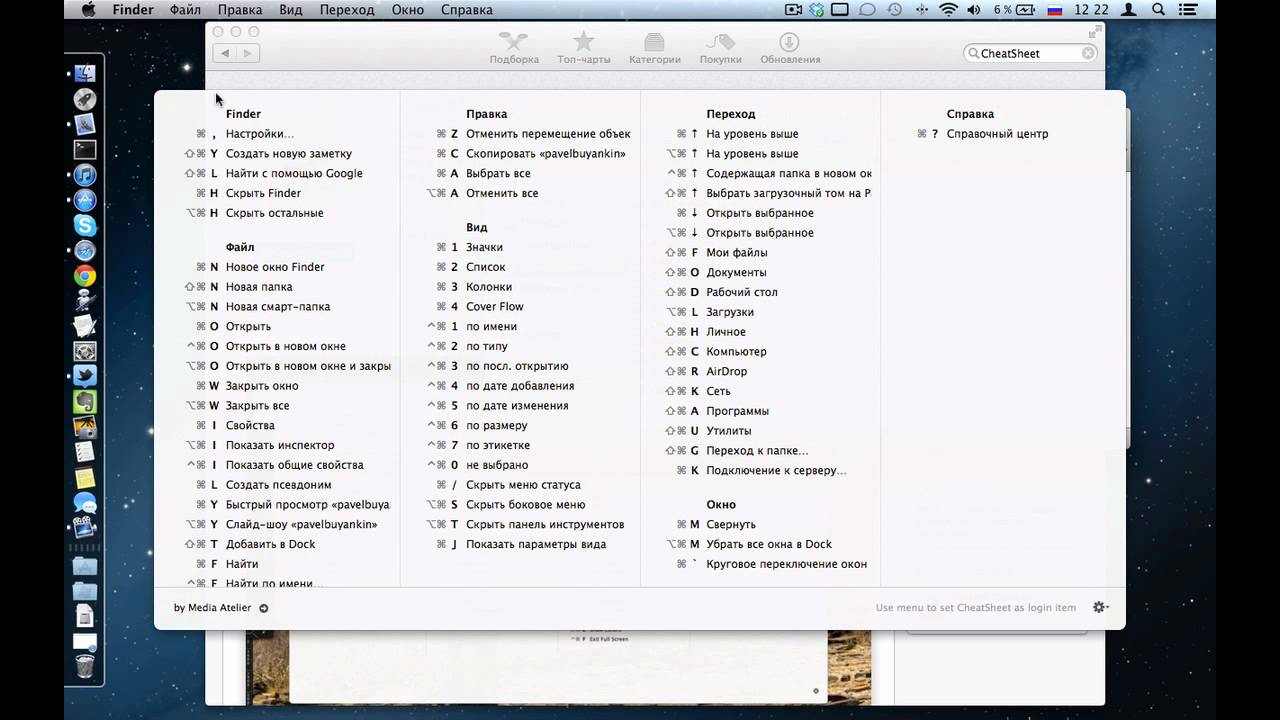Click the Cover Flow view entry
Image resolution: width=1280 pixels, height=720 pixels.
tap(495, 307)
